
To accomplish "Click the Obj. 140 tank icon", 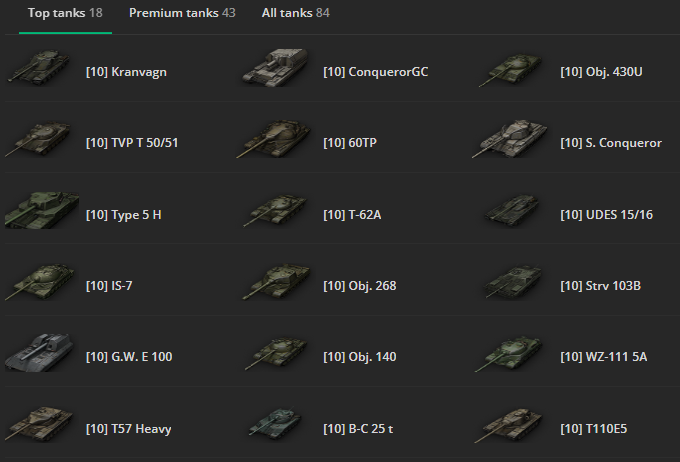I will click(276, 354).
